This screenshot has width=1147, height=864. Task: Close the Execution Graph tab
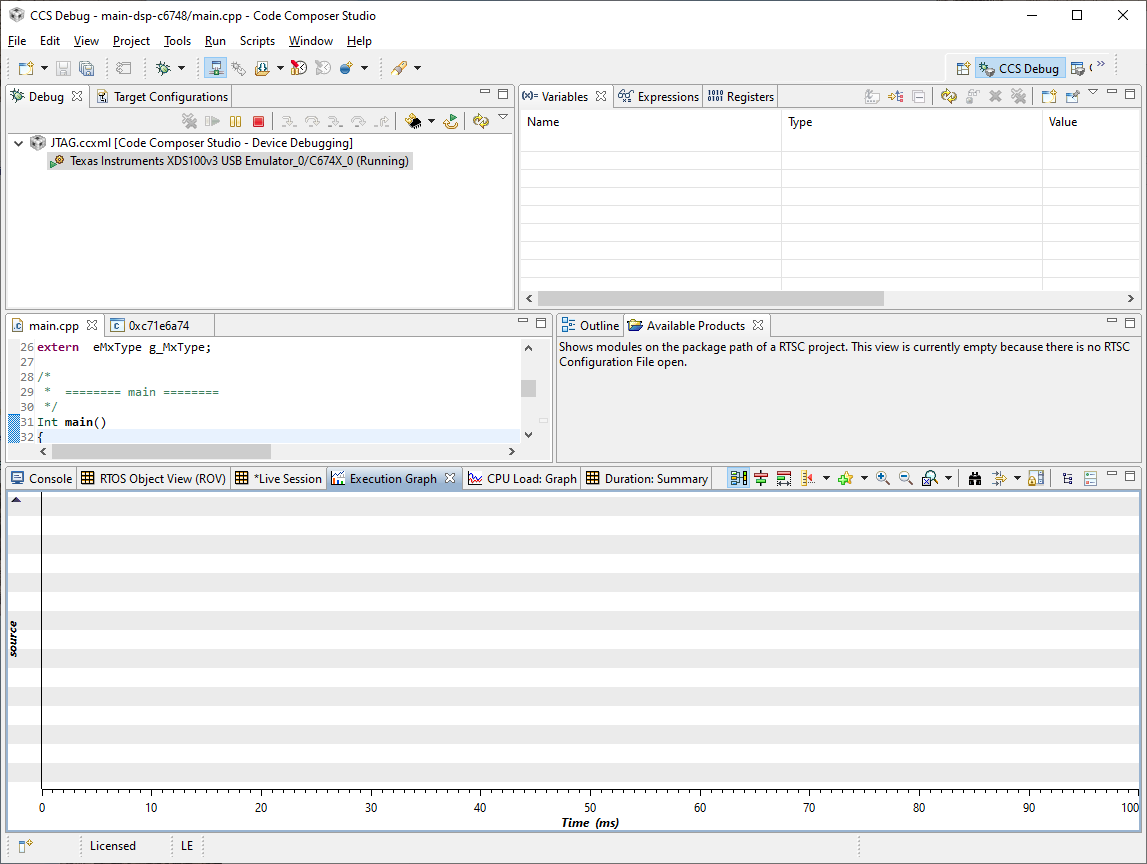tap(450, 478)
